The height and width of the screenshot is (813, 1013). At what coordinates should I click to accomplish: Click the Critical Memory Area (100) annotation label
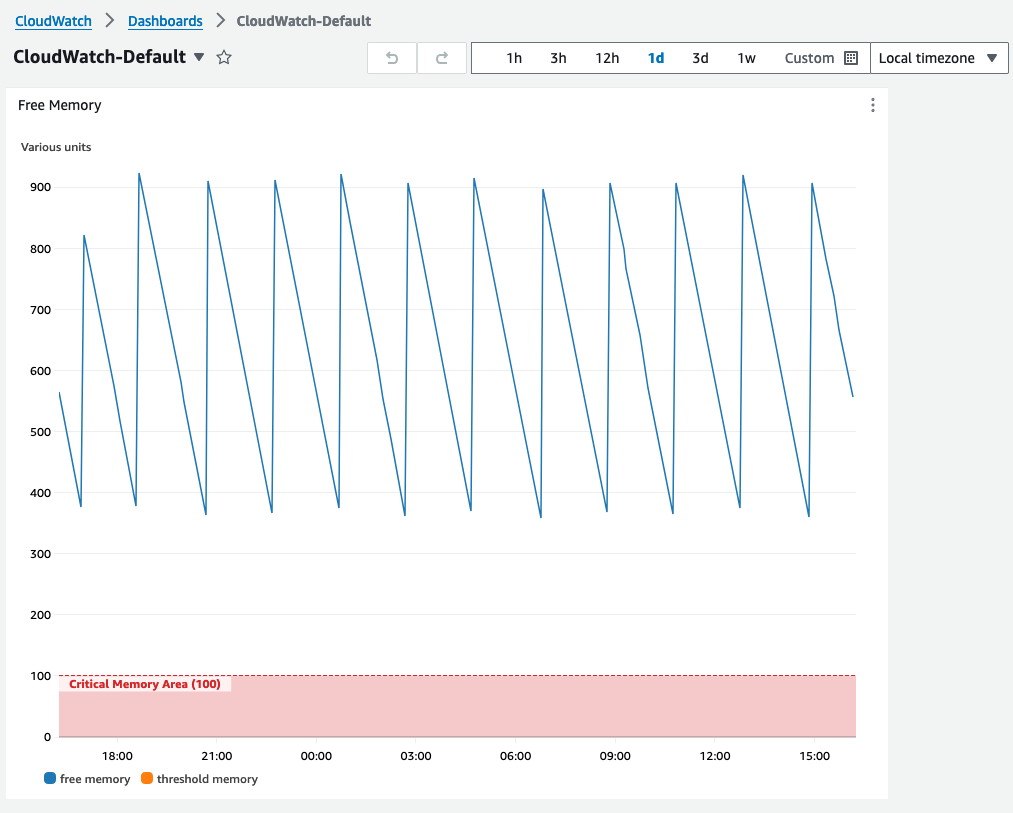145,684
